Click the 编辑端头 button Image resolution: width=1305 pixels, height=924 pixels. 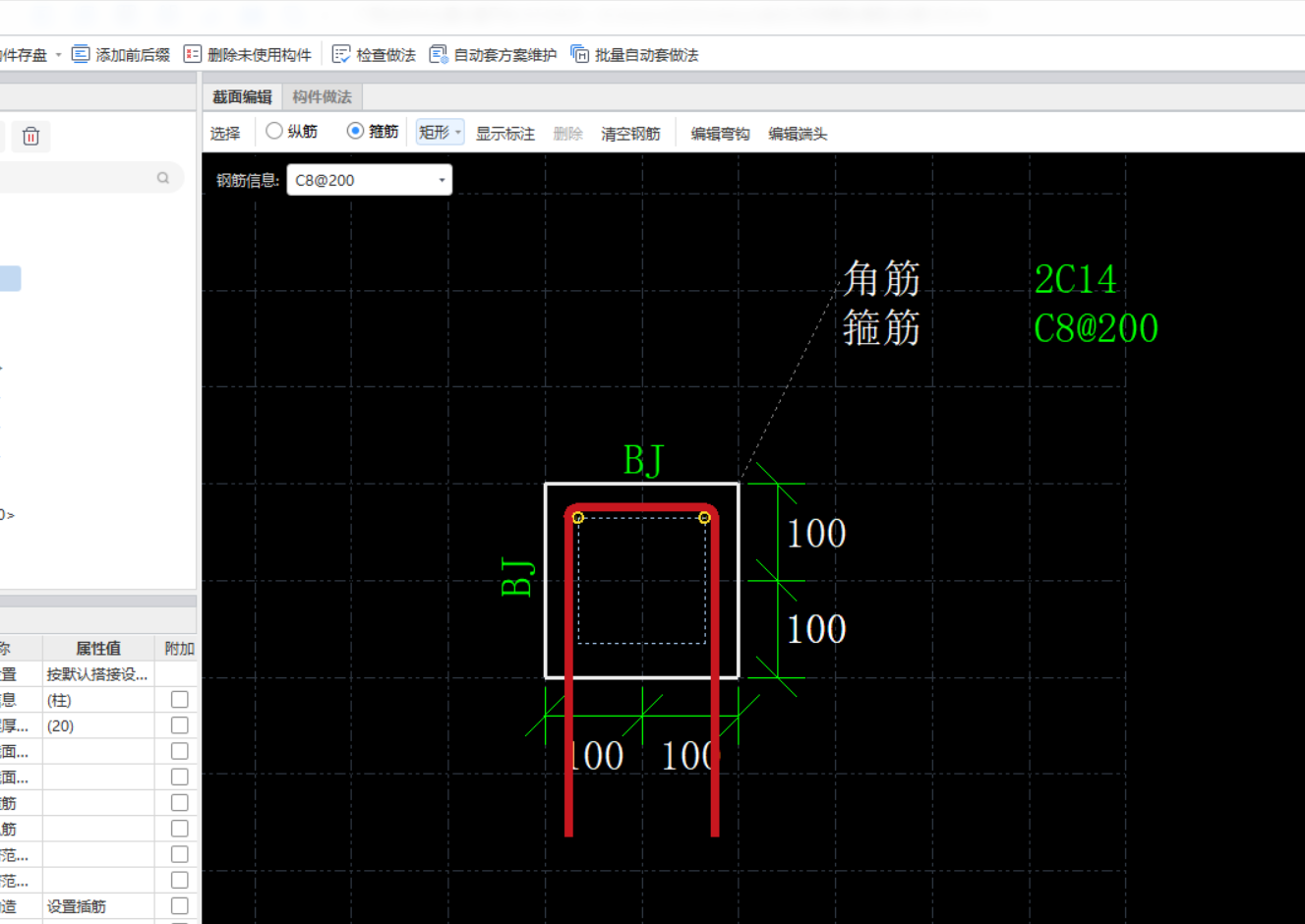click(x=798, y=134)
